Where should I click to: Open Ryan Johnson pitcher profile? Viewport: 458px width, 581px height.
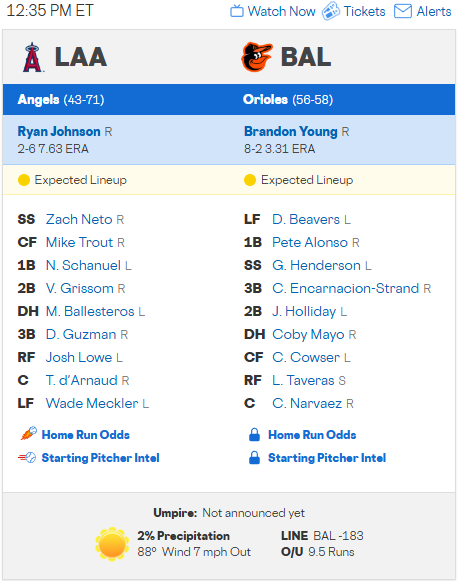pos(59,132)
